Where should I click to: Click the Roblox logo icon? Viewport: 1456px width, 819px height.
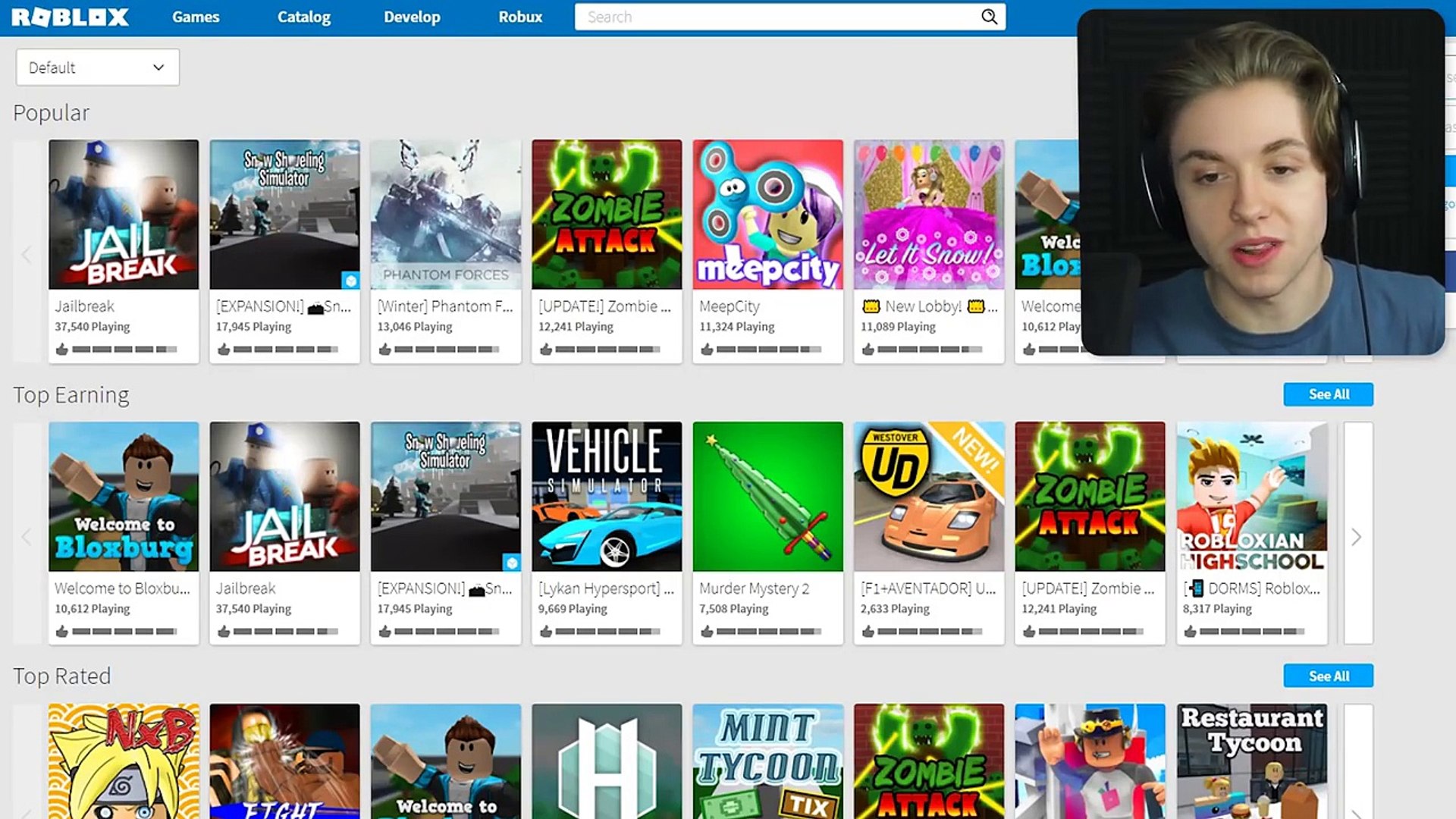click(x=70, y=17)
